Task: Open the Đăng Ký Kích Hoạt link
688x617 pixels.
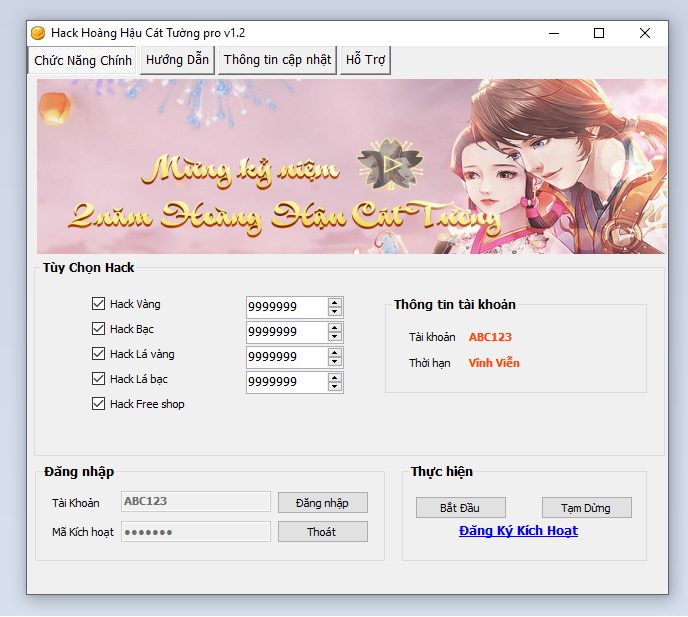Action: click(518, 531)
